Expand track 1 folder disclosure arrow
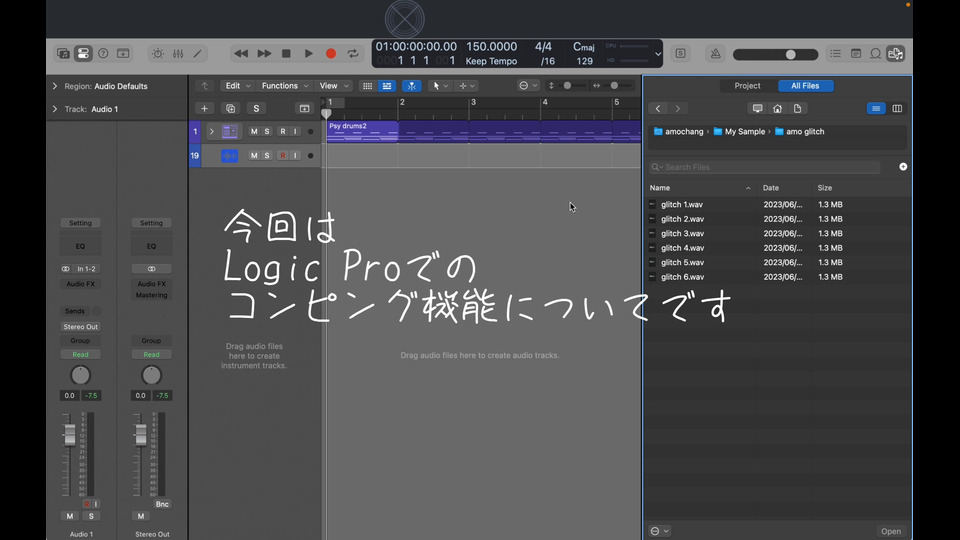960x540 pixels. (212, 132)
